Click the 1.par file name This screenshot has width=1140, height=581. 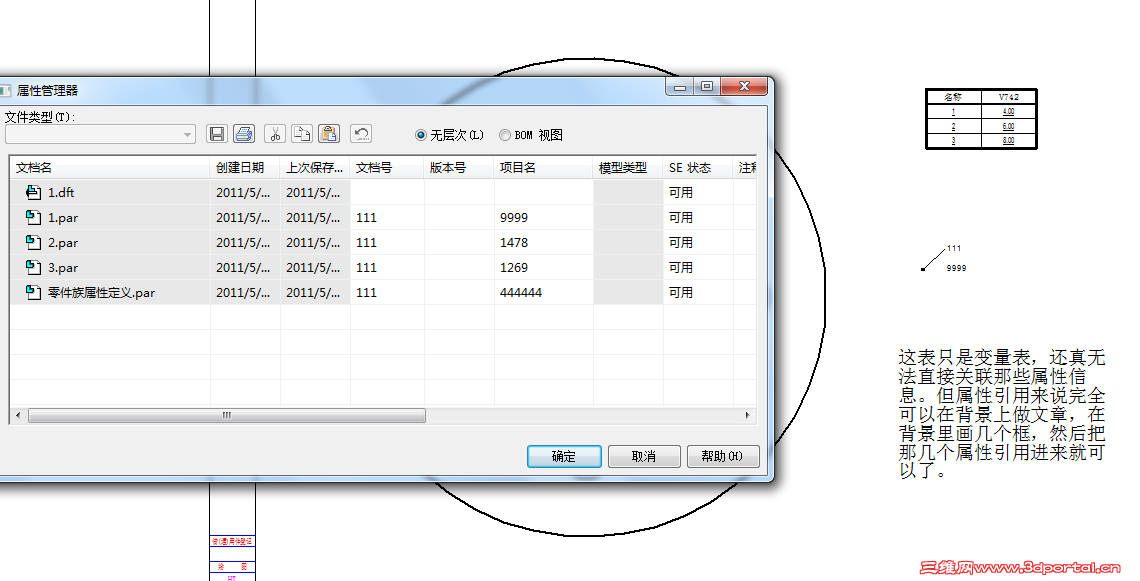coord(63,217)
